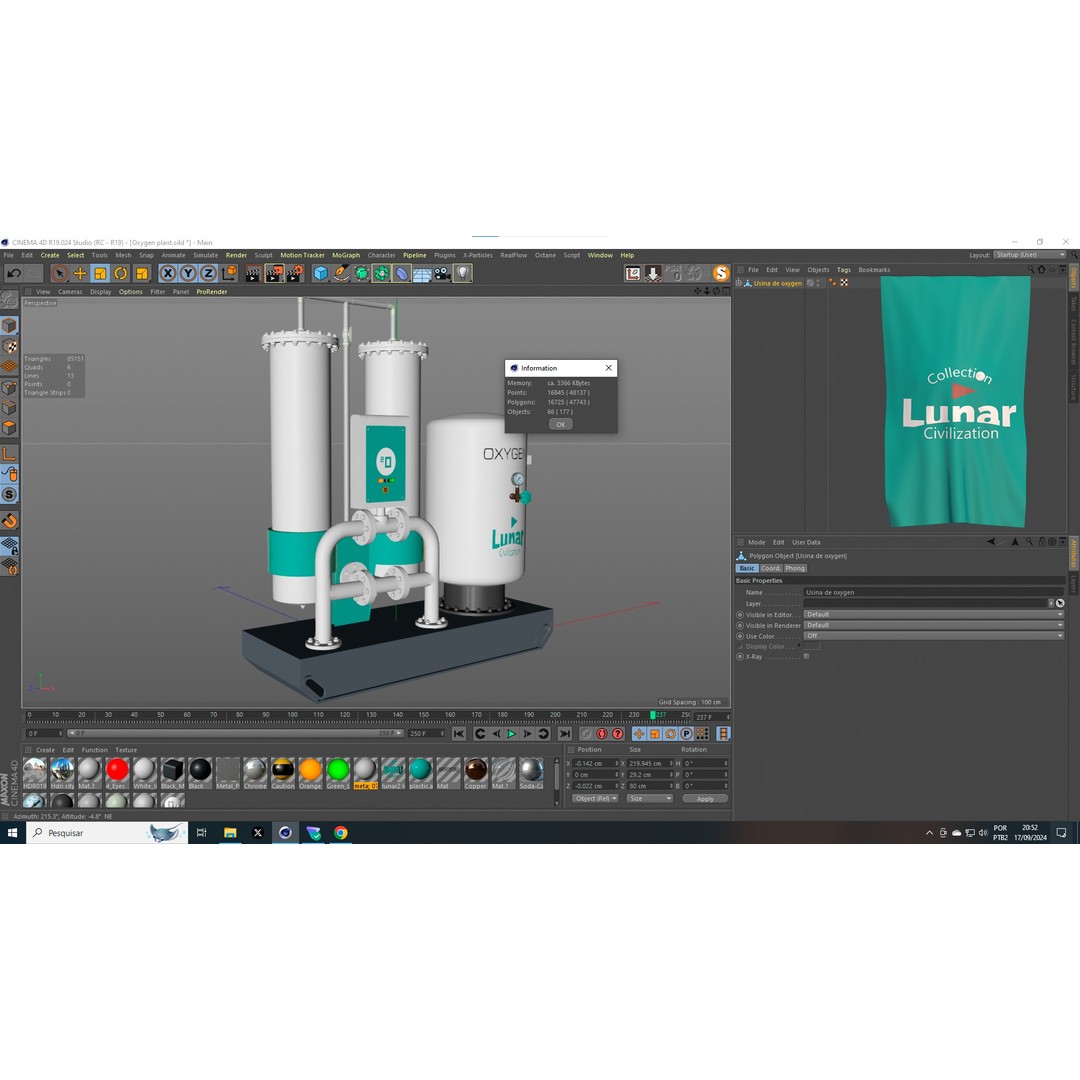Switch to the Coord. tab

pyautogui.click(x=771, y=568)
